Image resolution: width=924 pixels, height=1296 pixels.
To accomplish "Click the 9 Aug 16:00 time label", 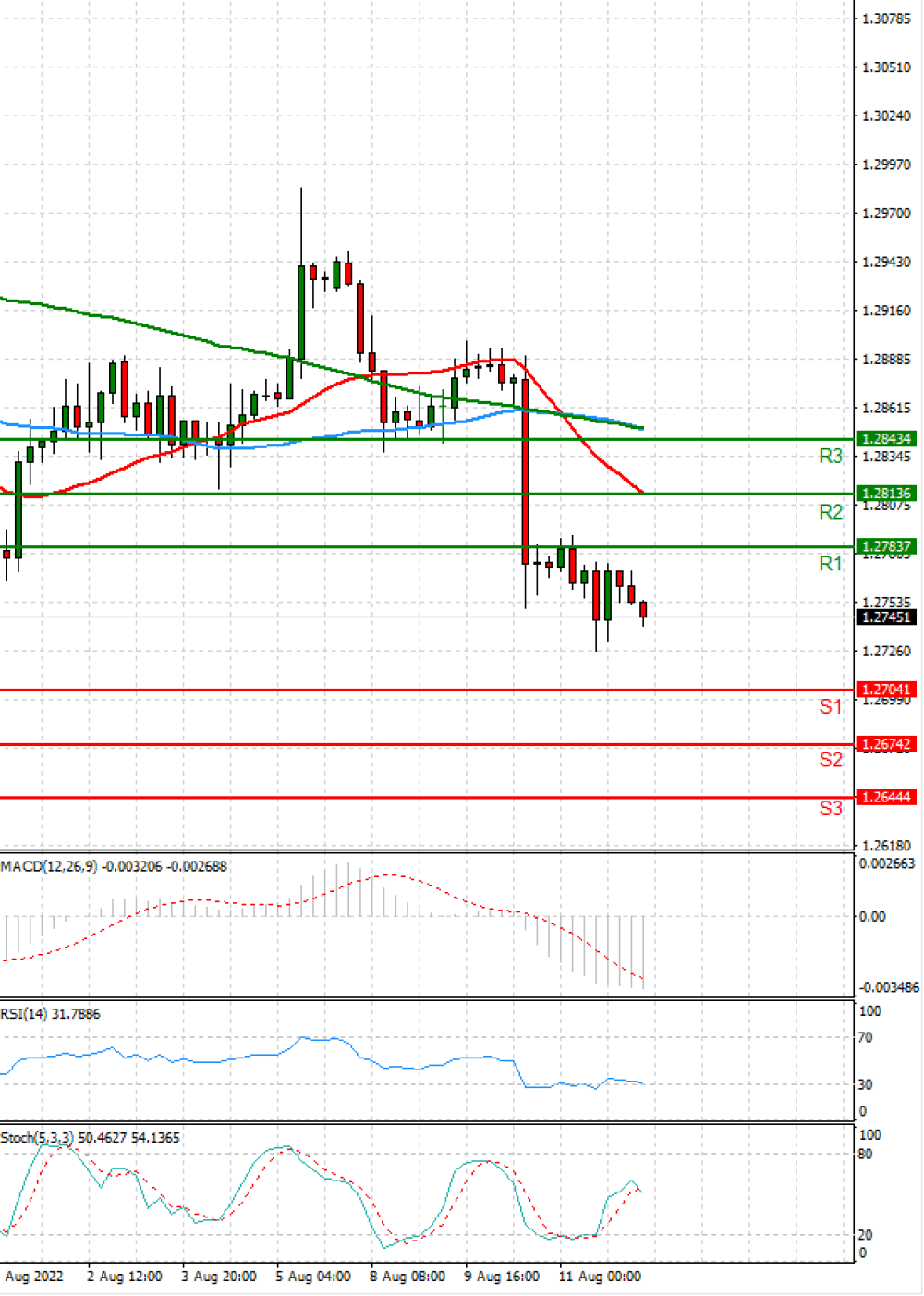I will tap(502, 1277).
